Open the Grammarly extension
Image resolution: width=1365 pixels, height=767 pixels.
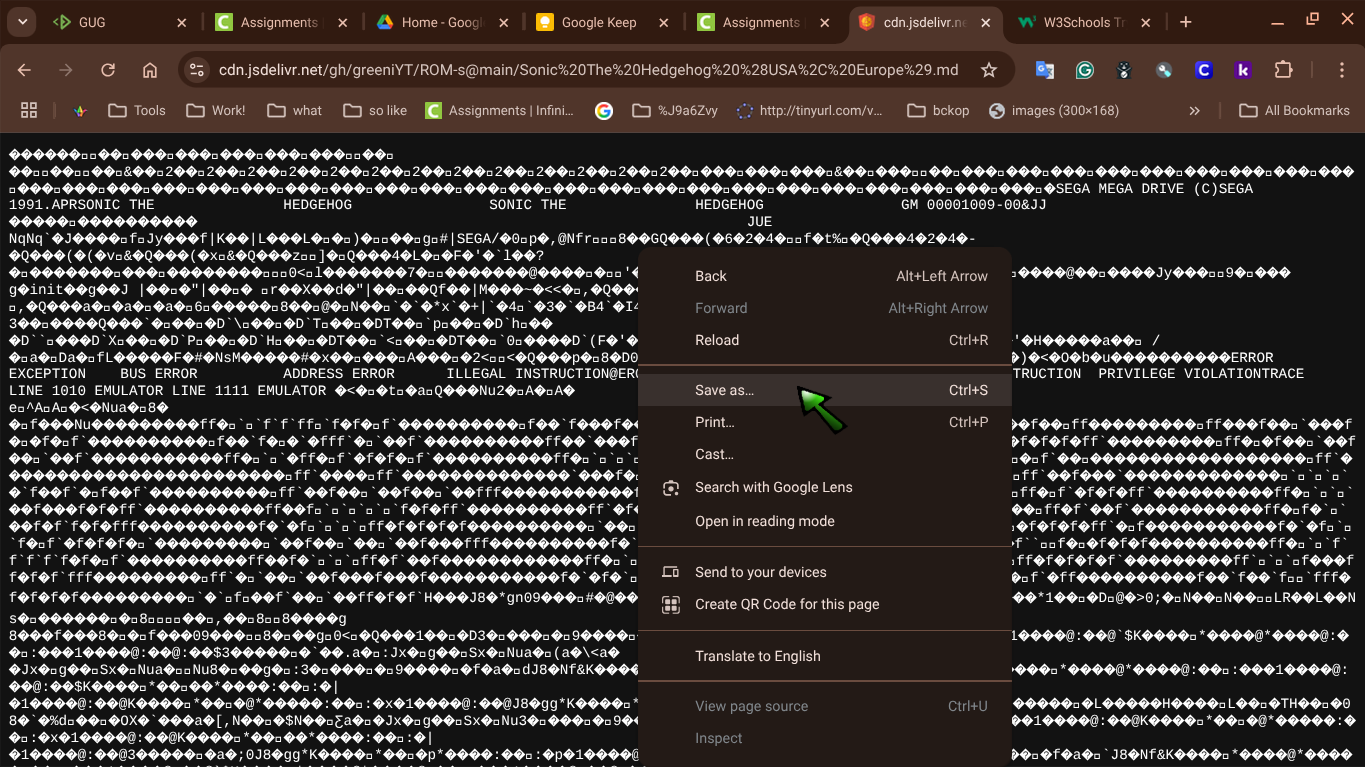(x=1083, y=70)
